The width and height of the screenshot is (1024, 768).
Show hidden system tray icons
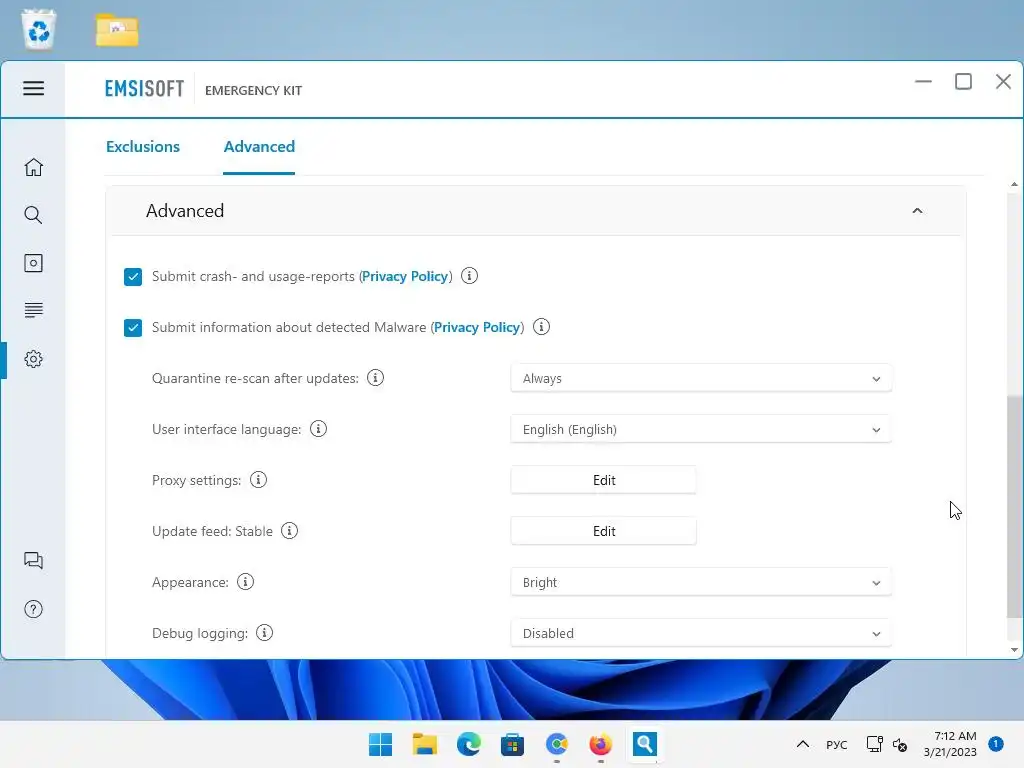803,744
